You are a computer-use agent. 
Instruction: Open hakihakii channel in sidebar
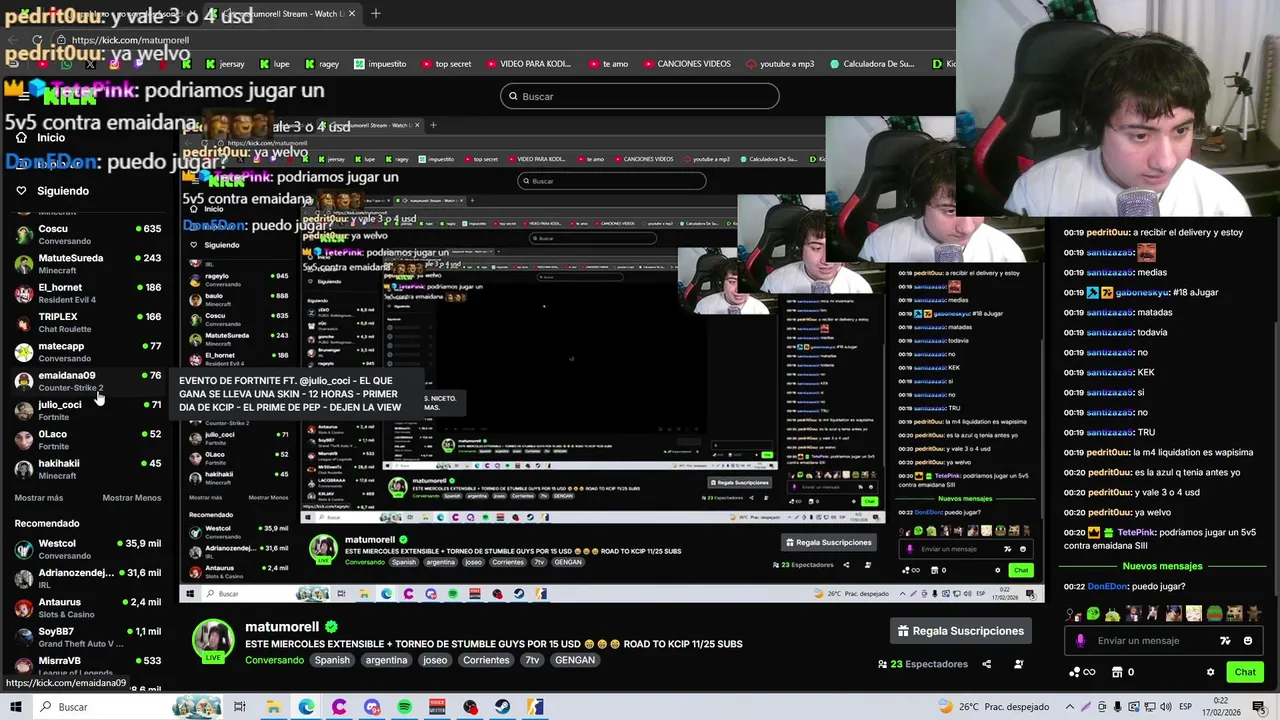click(88, 469)
